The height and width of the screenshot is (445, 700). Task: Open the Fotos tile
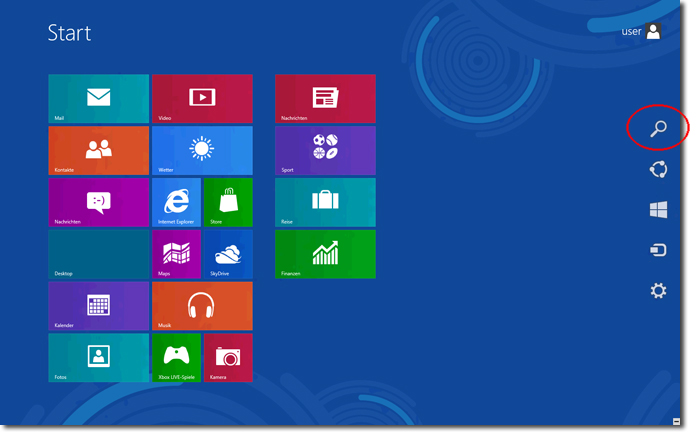click(99, 358)
